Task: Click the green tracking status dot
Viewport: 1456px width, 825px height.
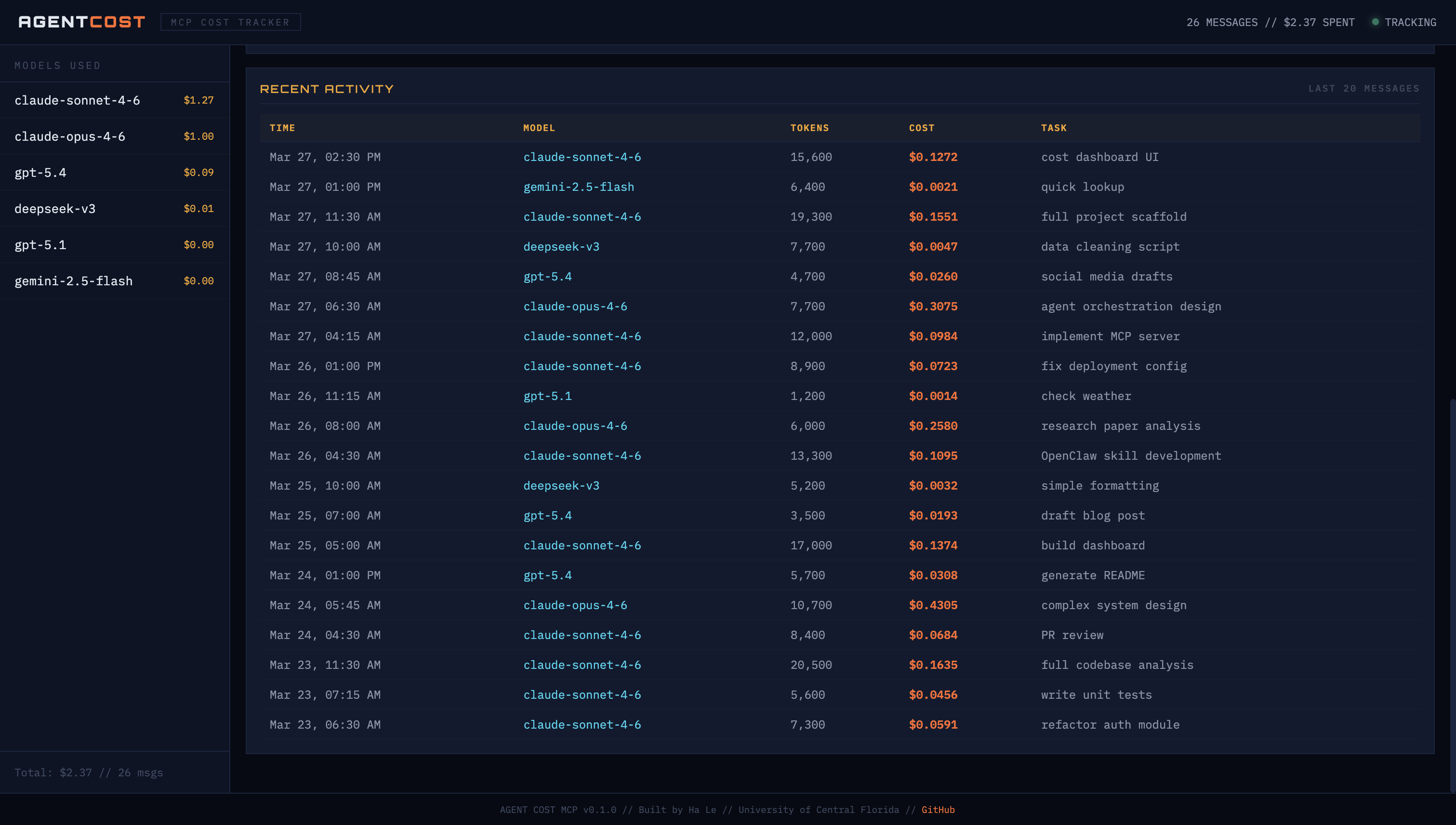Action: tap(1375, 22)
